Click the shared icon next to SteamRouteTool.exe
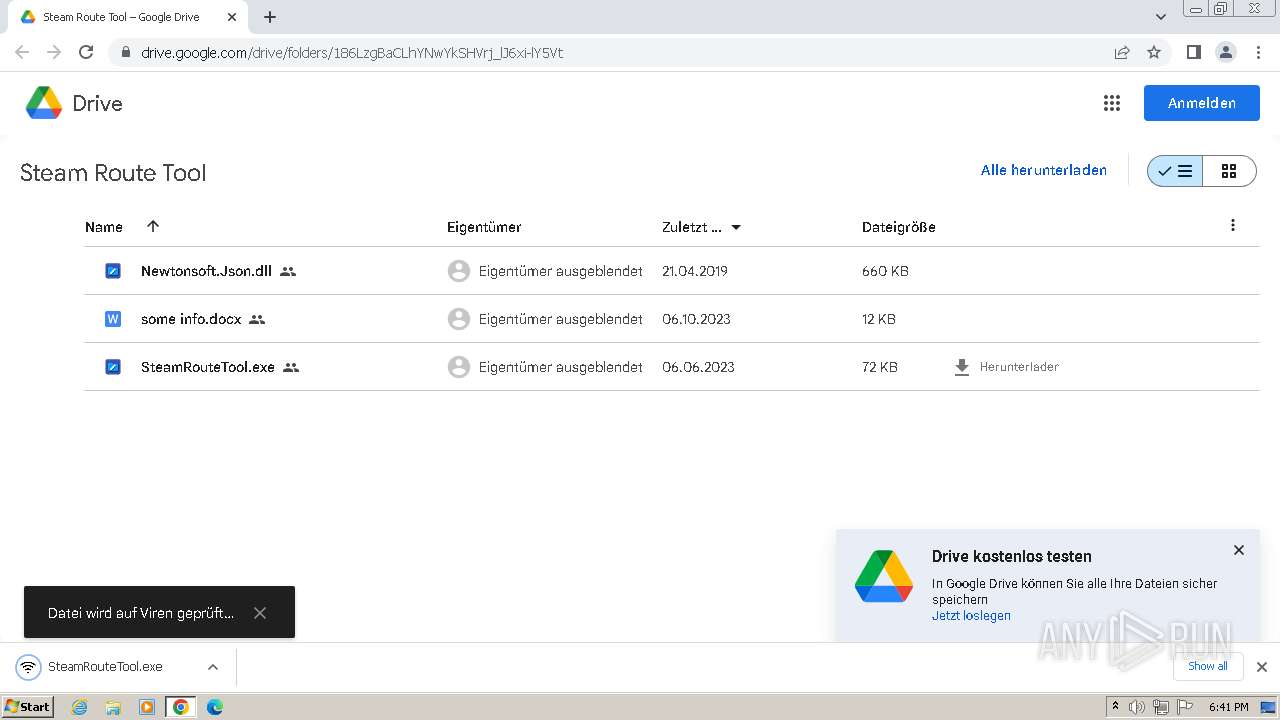Screen dimensions: 1280x720 [x=291, y=367]
